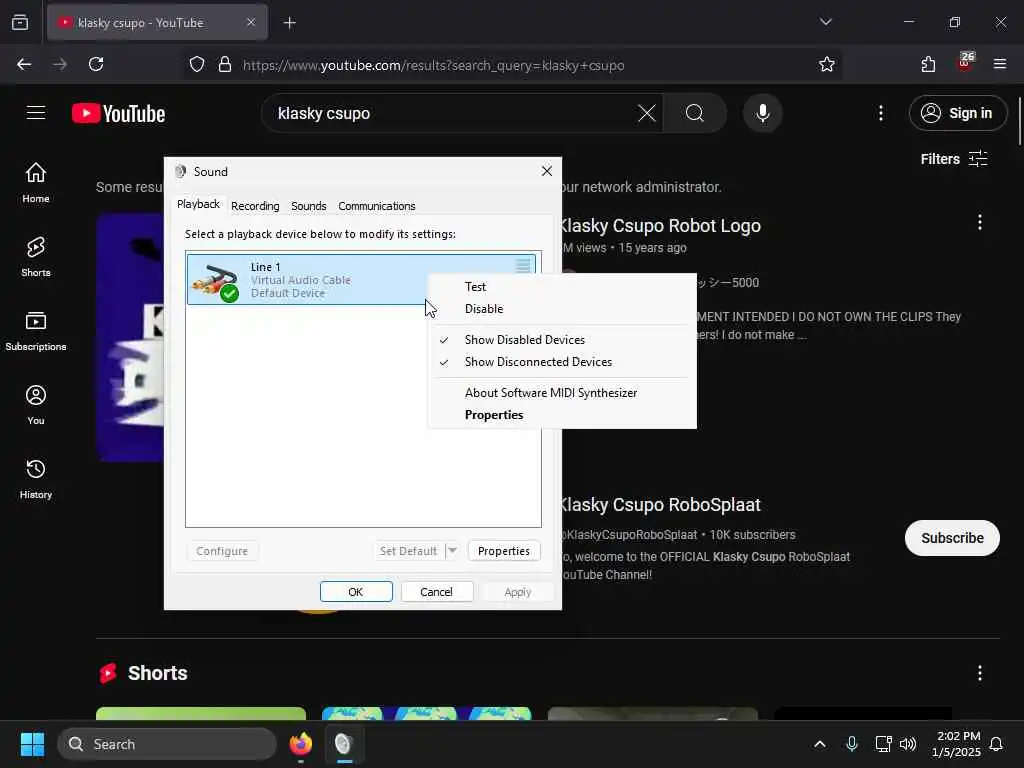
Task: Subscribe to Klasky Csupo RoboSplaat channel
Action: tap(952, 538)
